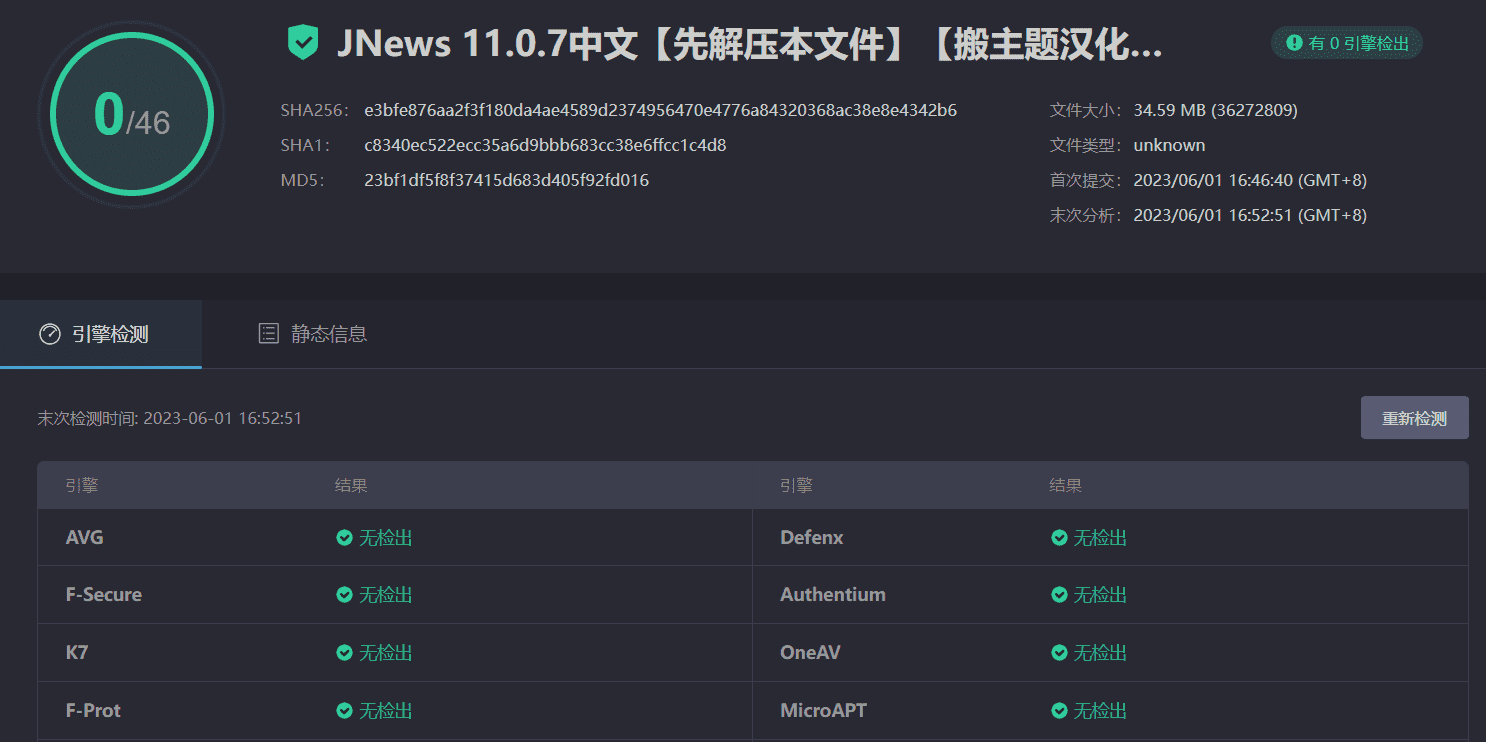The image size is (1486, 742).
Task: Switch to the 静态信息 tab
Action: tap(312, 334)
